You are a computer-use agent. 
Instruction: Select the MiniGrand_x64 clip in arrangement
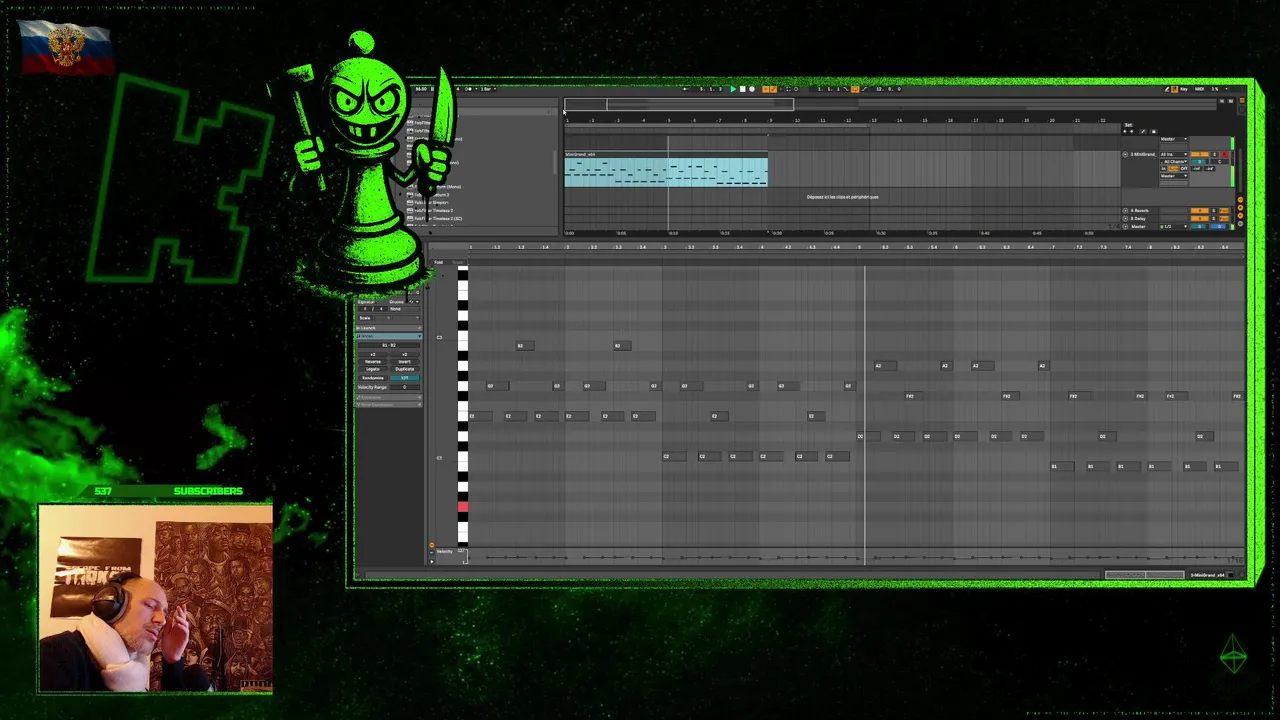[666, 170]
